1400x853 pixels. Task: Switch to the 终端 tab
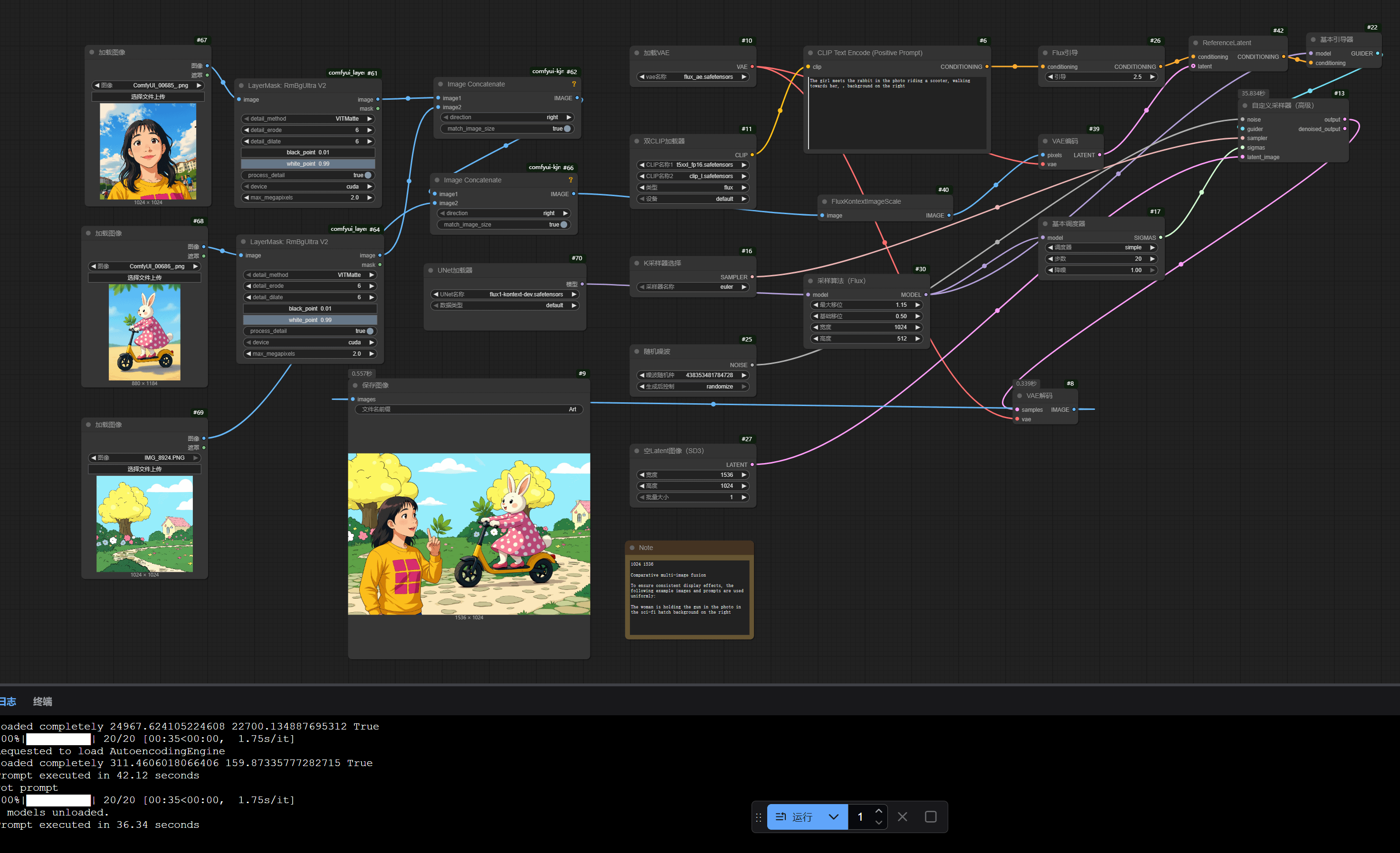[43, 701]
